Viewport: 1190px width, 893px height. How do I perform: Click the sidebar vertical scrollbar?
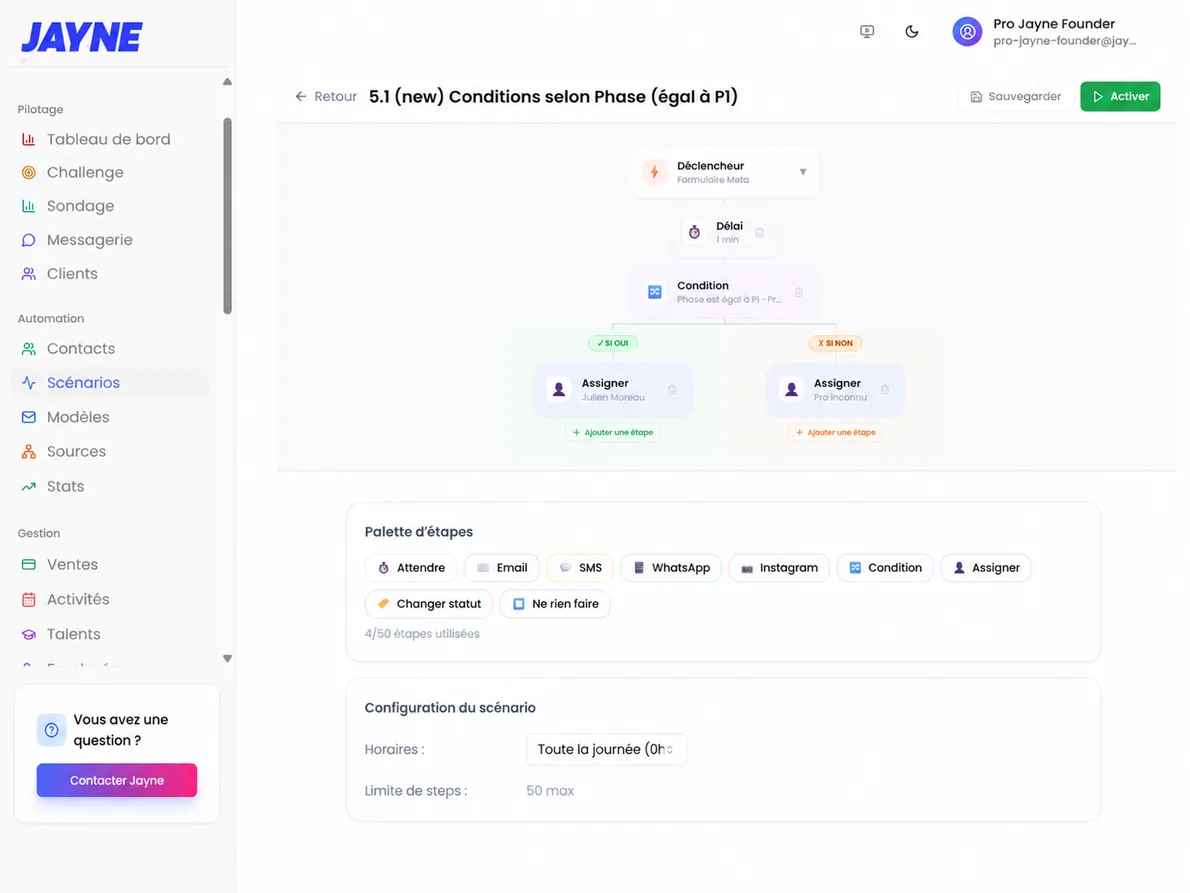(228, 215)
